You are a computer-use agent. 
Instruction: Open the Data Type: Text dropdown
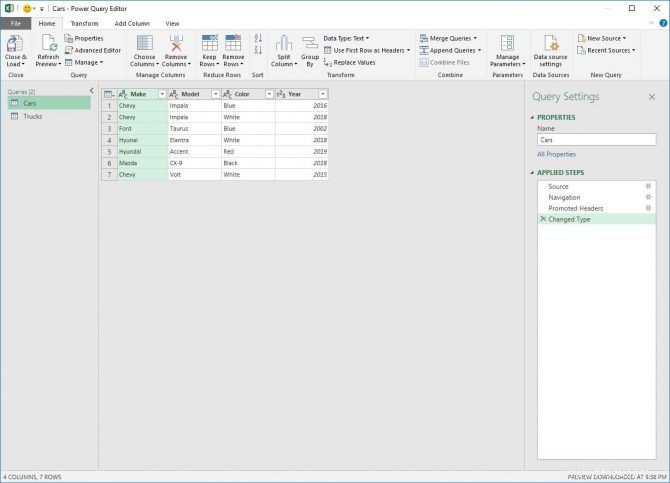pos(347,38)
